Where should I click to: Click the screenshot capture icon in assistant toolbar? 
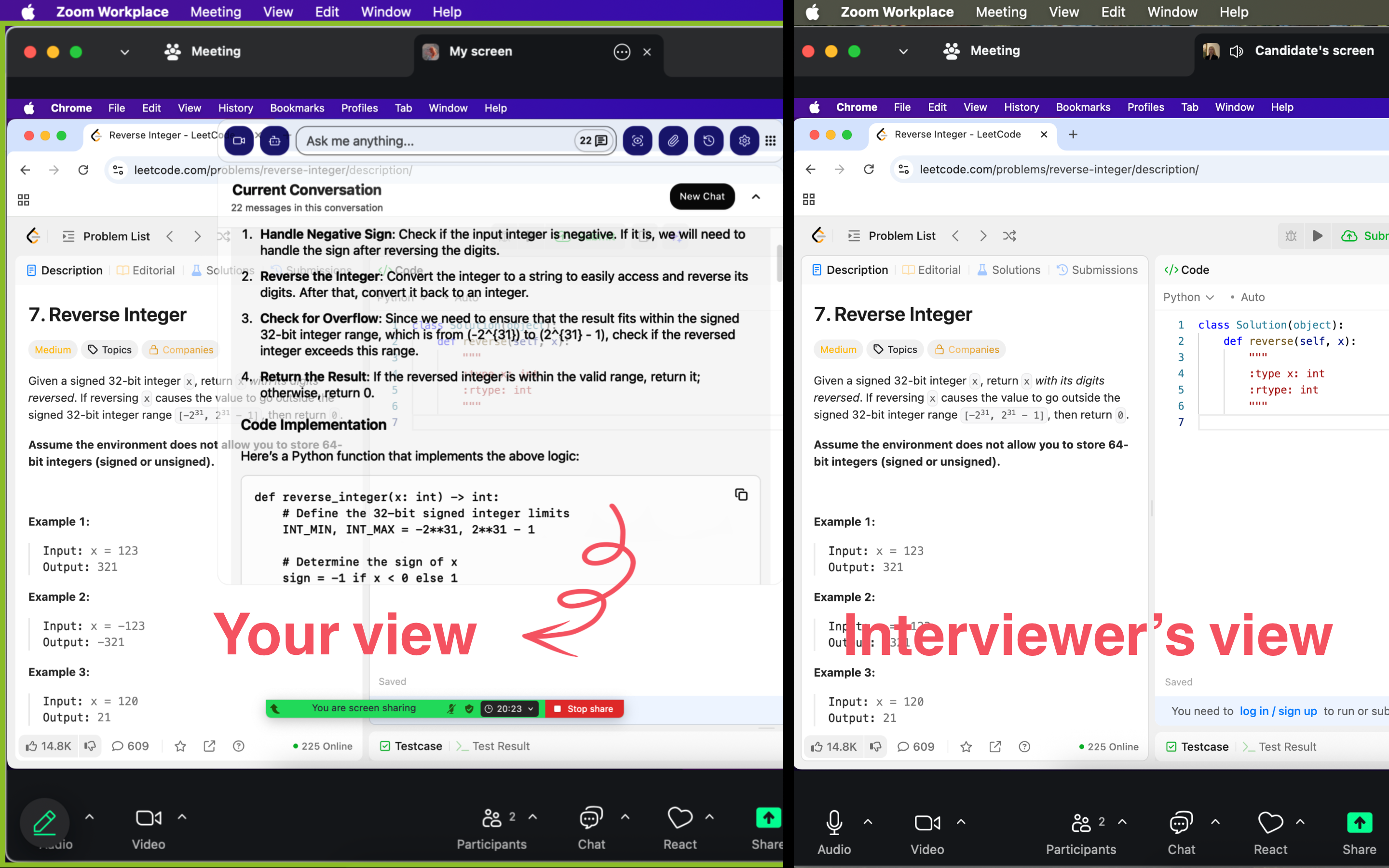click(x=637, y=141)
